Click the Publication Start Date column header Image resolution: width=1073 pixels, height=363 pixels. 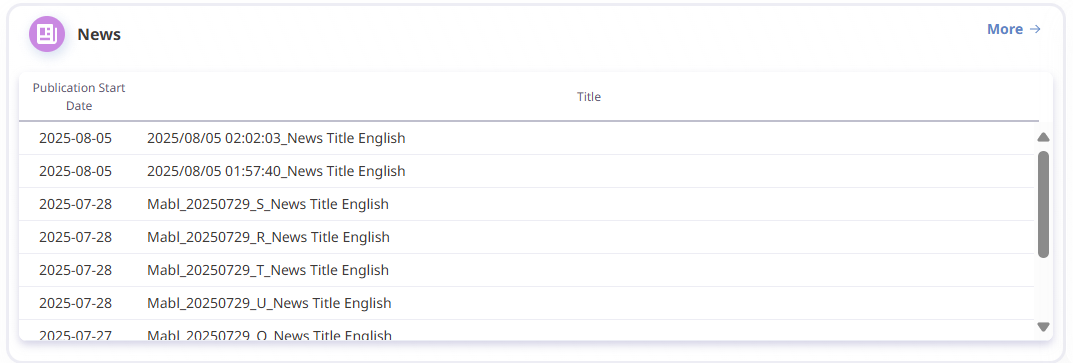tap(79, 97)
